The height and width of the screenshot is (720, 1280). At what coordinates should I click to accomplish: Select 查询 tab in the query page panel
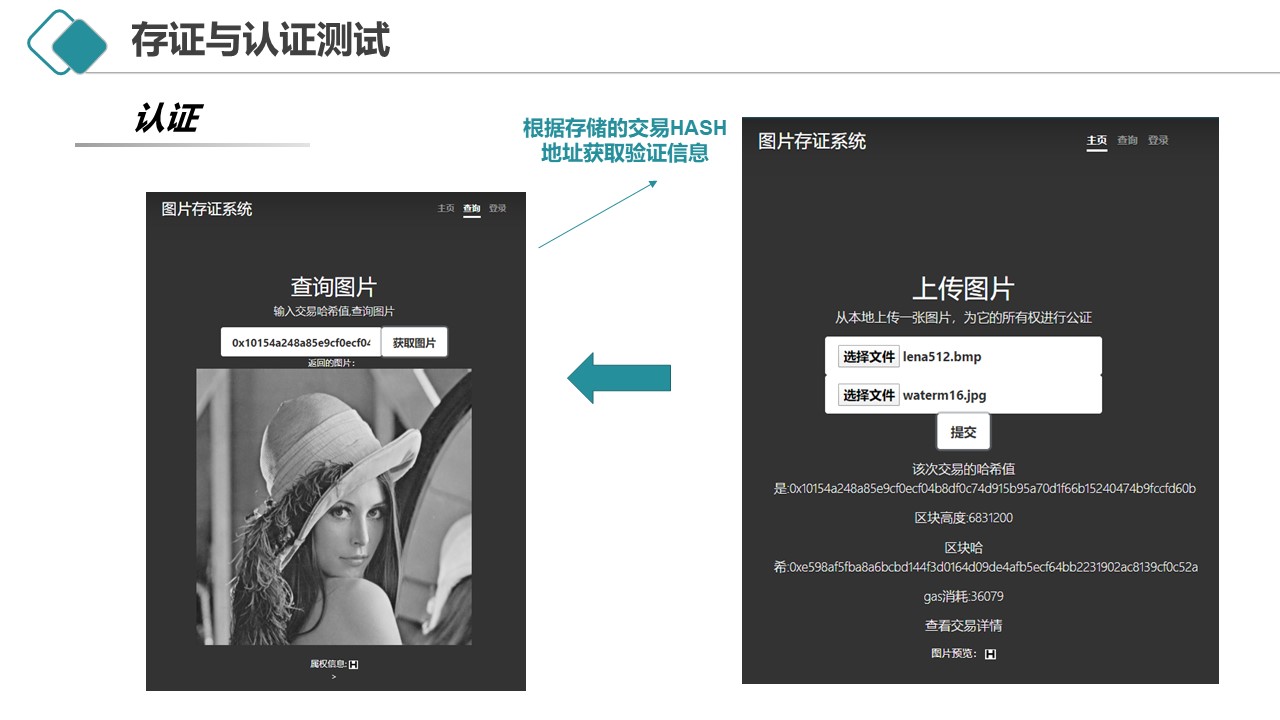point(472,209)
